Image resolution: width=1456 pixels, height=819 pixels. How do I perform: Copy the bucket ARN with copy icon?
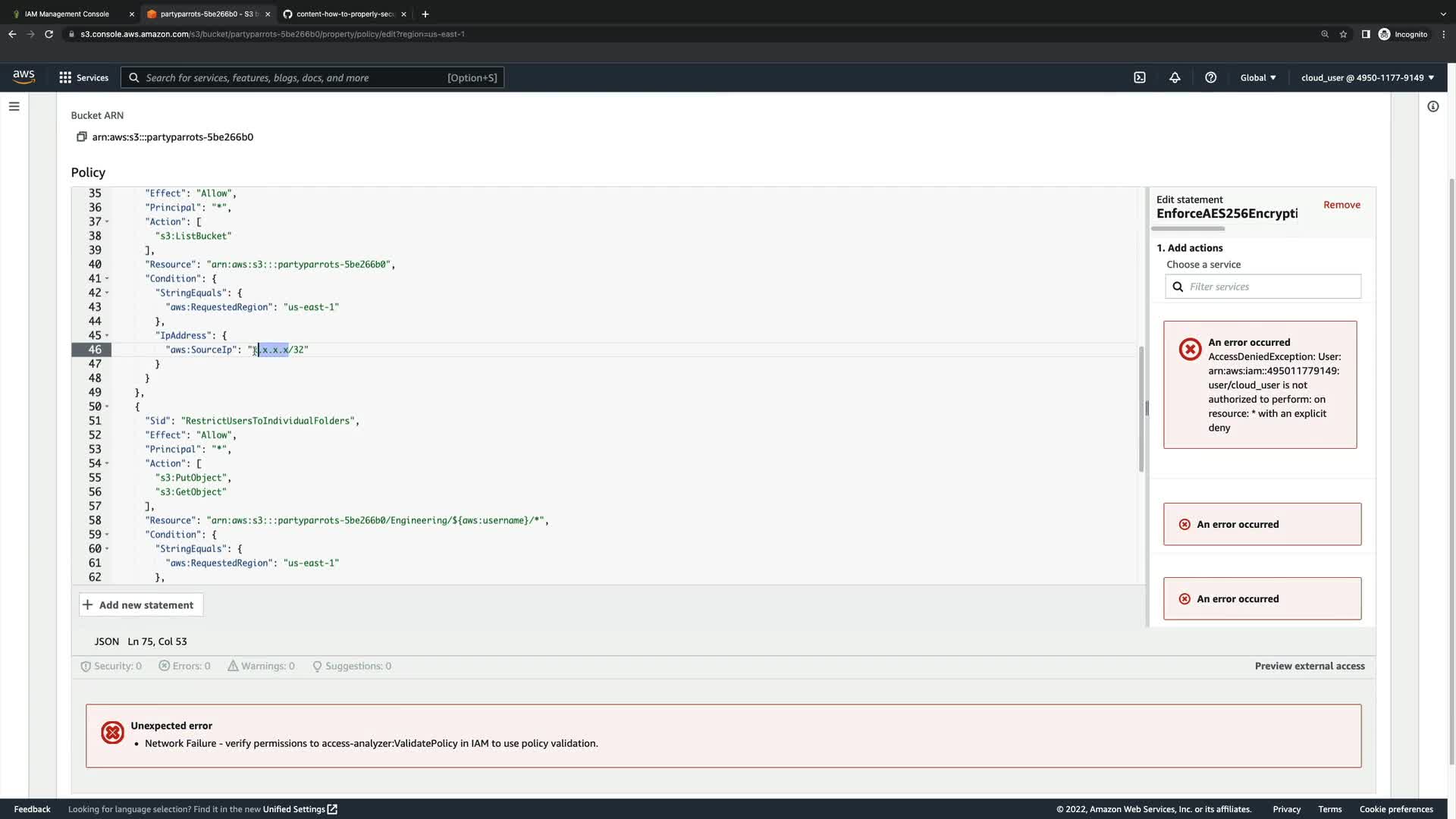81,136
